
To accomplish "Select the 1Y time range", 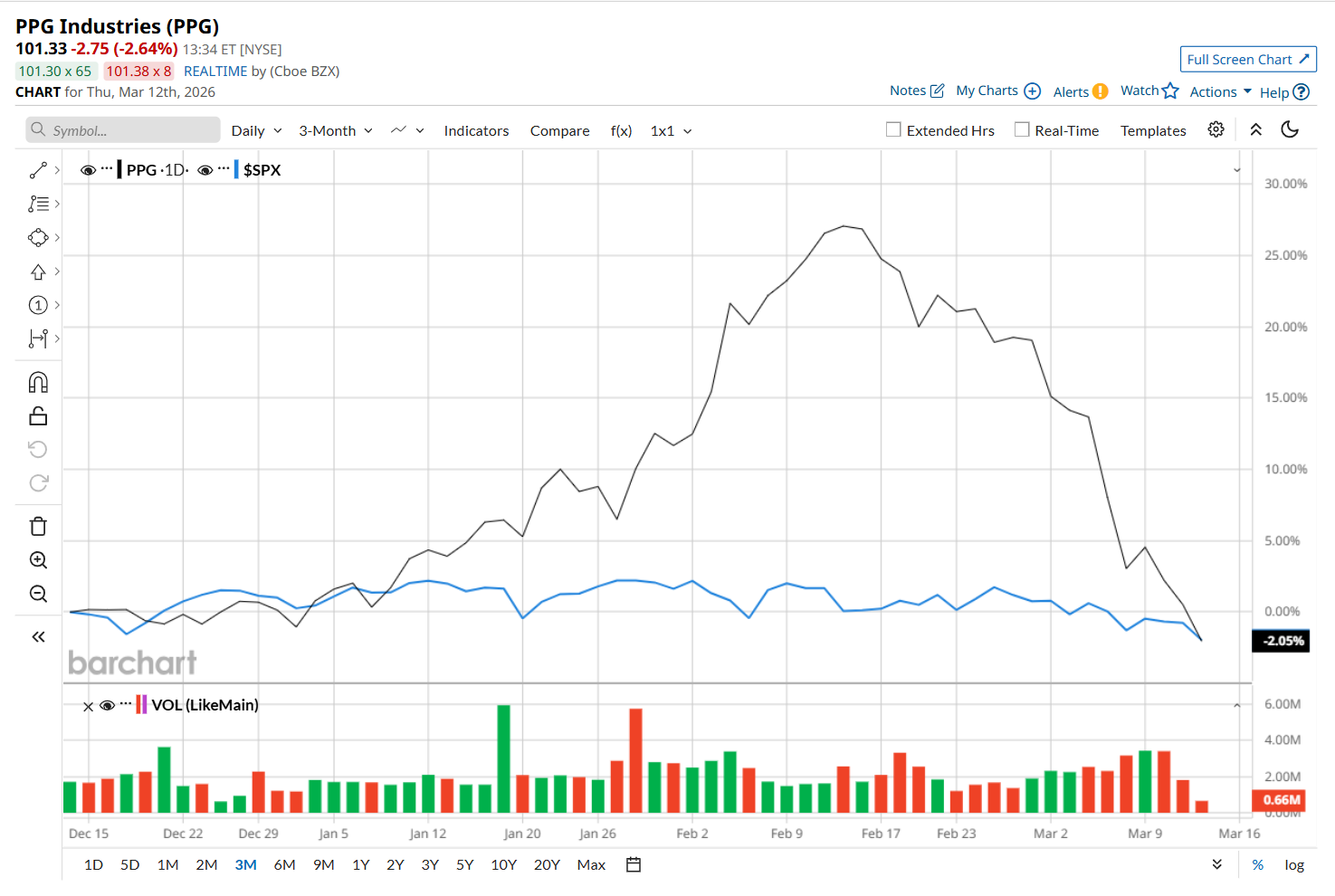I will click(x=361, y=864).
